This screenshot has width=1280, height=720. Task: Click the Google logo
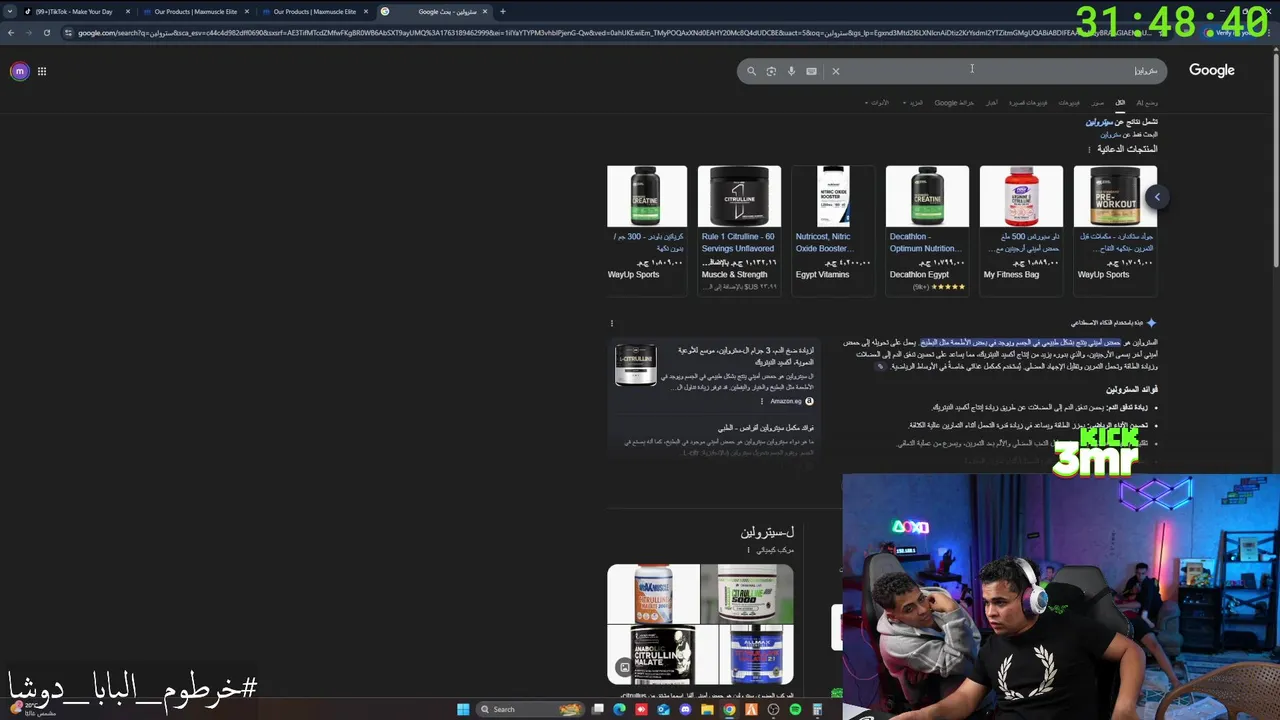tap(1211, 70)
